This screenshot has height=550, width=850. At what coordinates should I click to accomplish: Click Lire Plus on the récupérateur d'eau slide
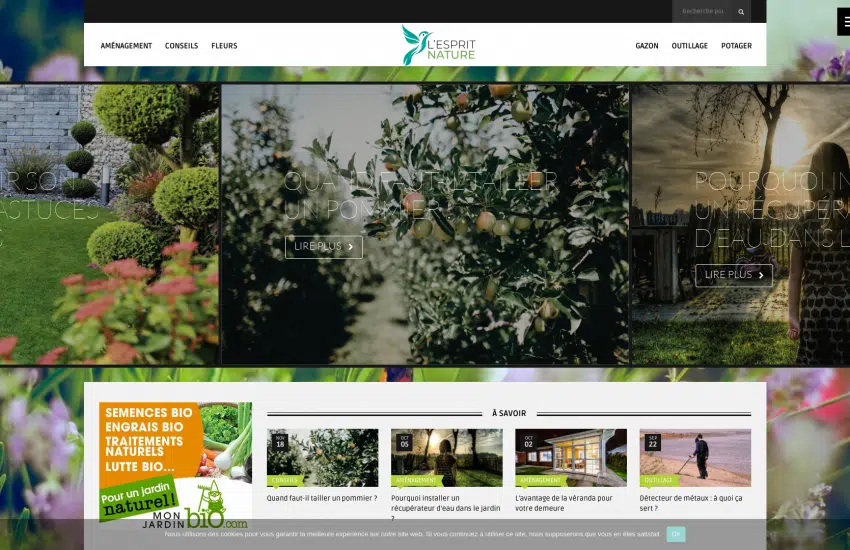point(734,275)
